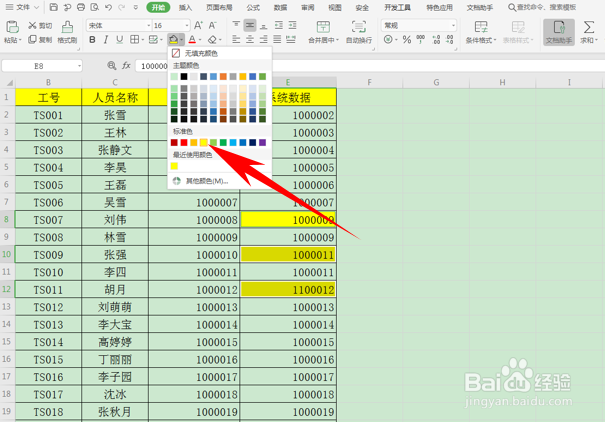Click the Redo arrow icon

point(122,7)
